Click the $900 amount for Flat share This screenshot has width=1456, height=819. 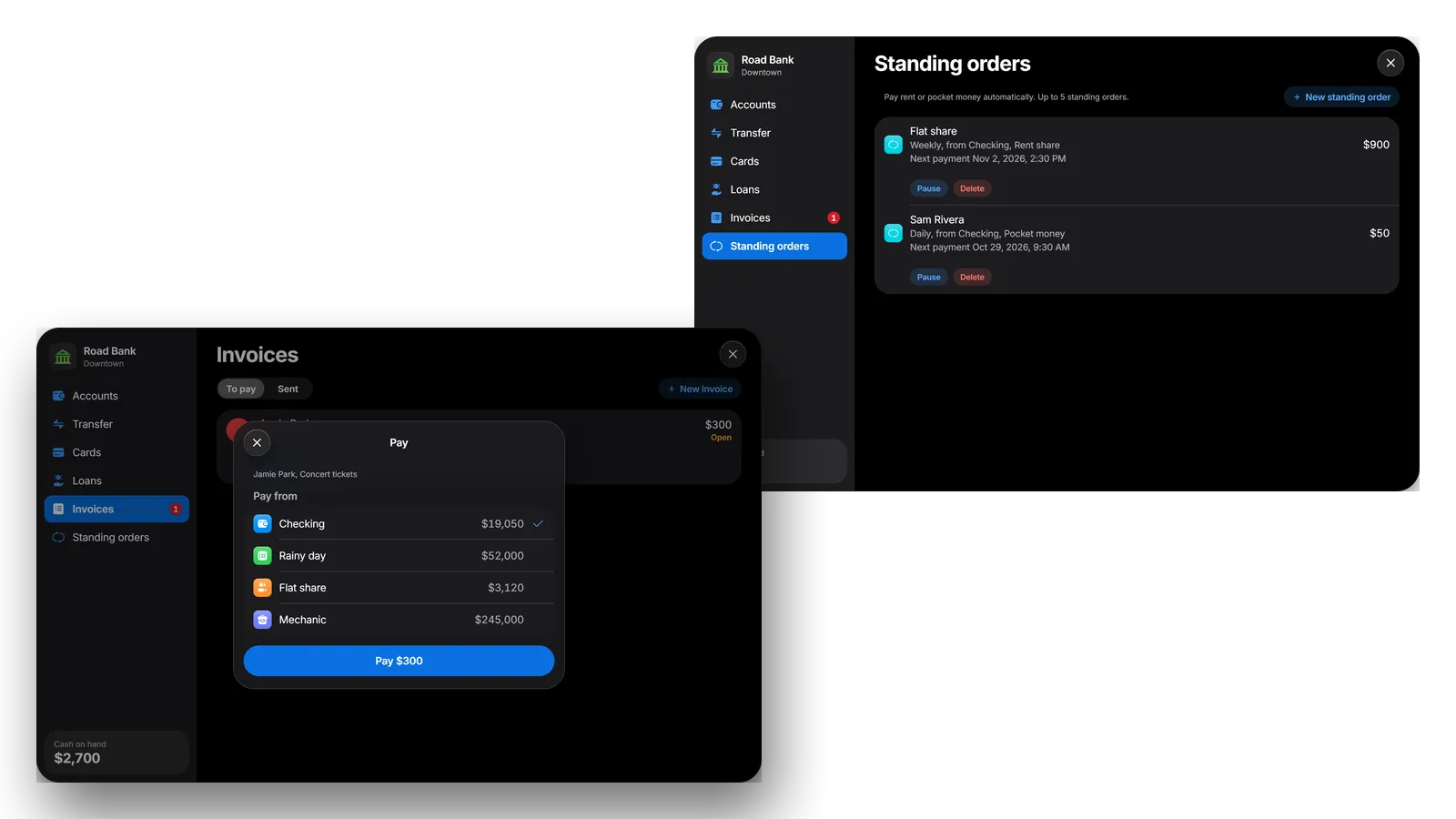click(1376, 145)
